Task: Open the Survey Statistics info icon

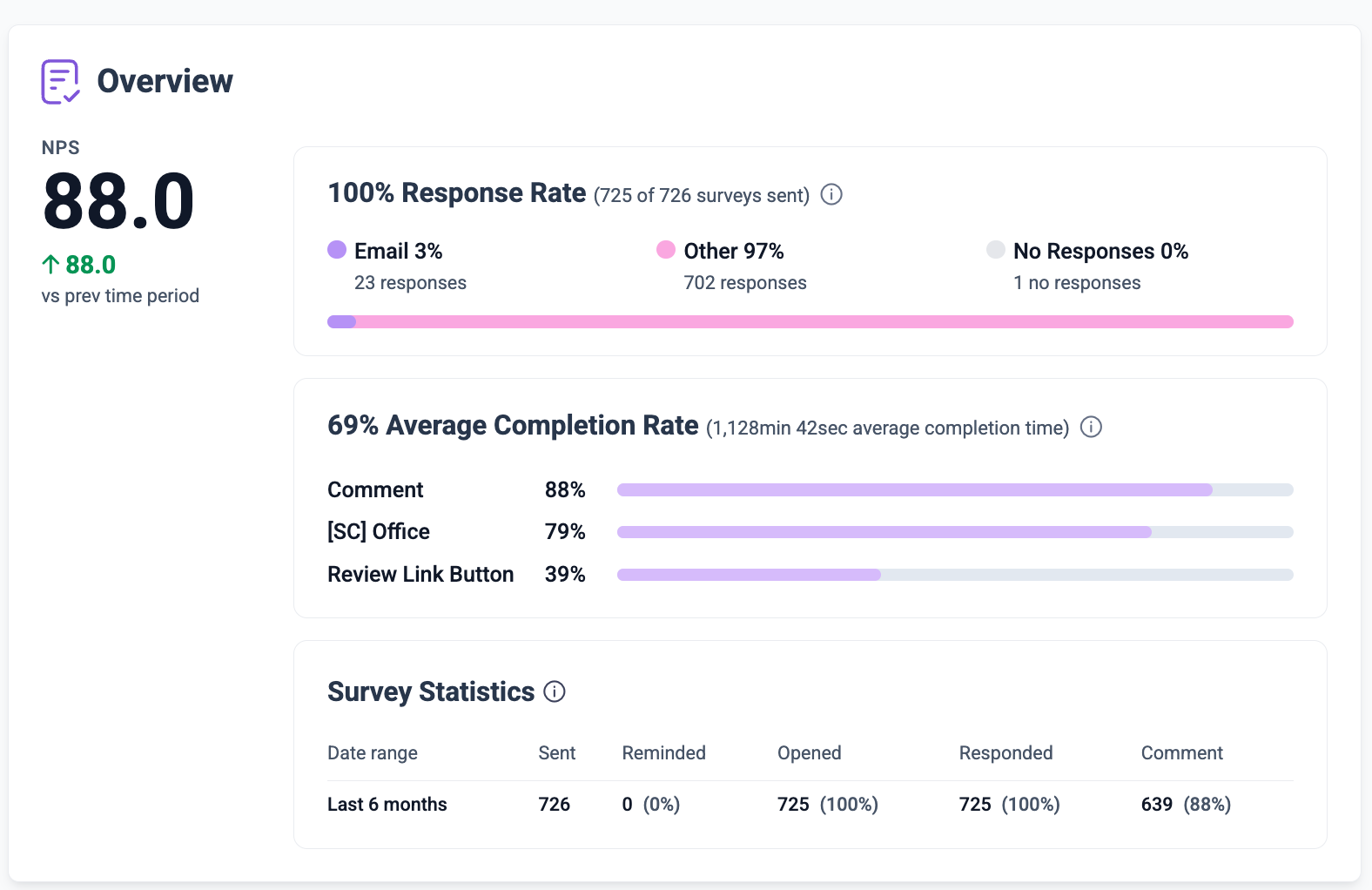Action: click(555, 691)
